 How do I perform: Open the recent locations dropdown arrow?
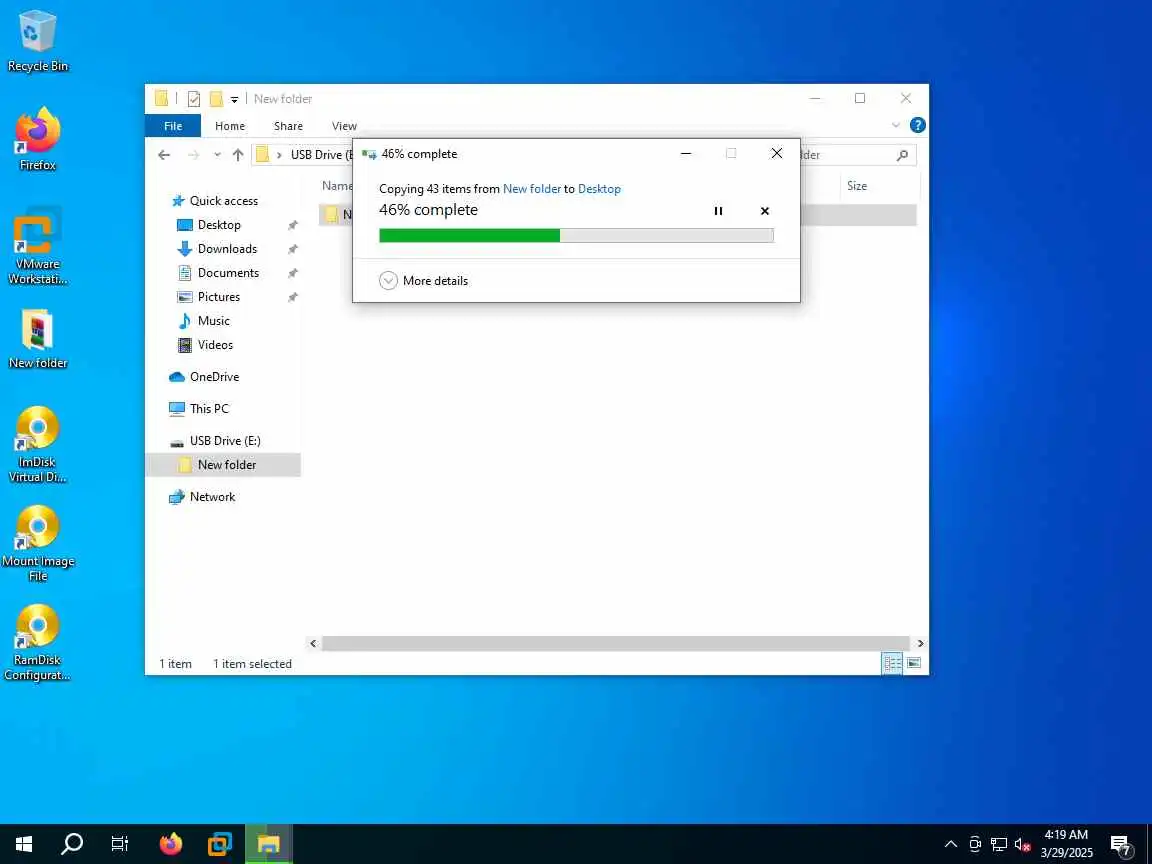tap(217, 155)
